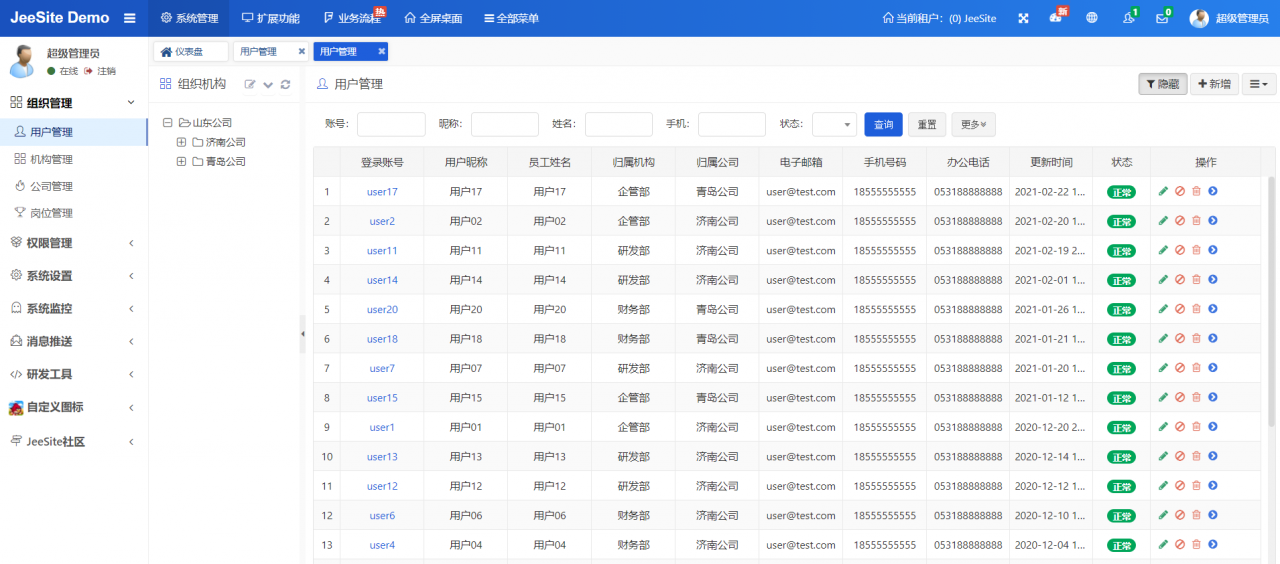Click the 重置 reset button
Screen dimensions: 1280x564
coord(927,124)
